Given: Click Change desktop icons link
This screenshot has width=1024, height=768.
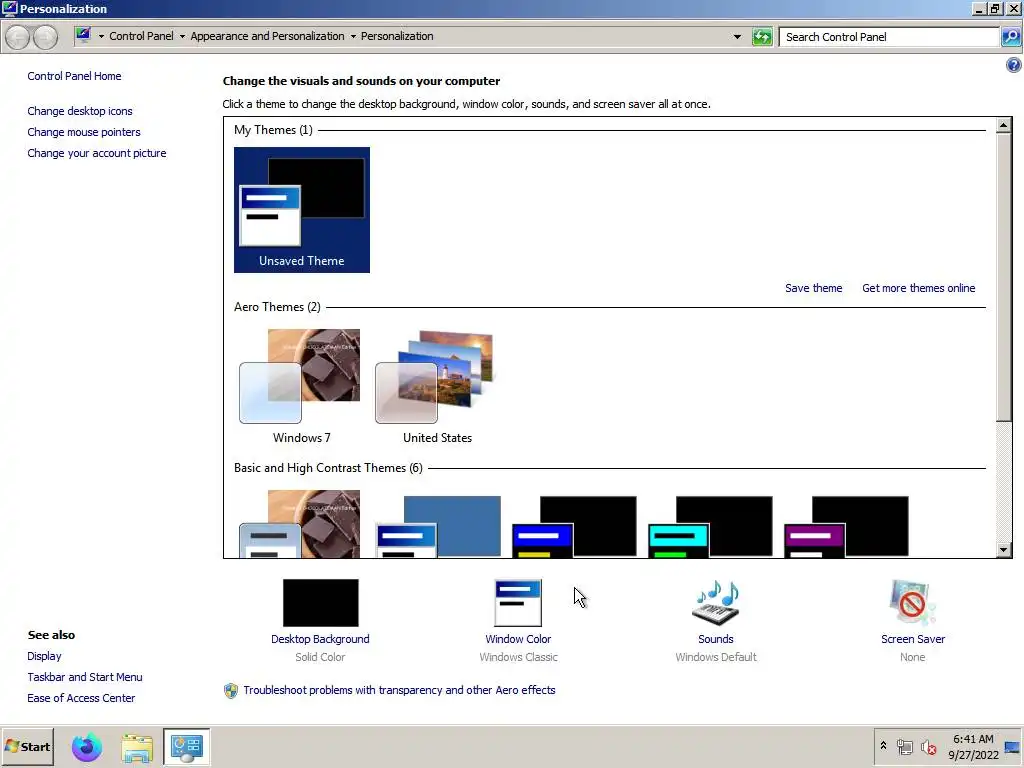Looking at the screenshot, I should [x=80, y=111].
